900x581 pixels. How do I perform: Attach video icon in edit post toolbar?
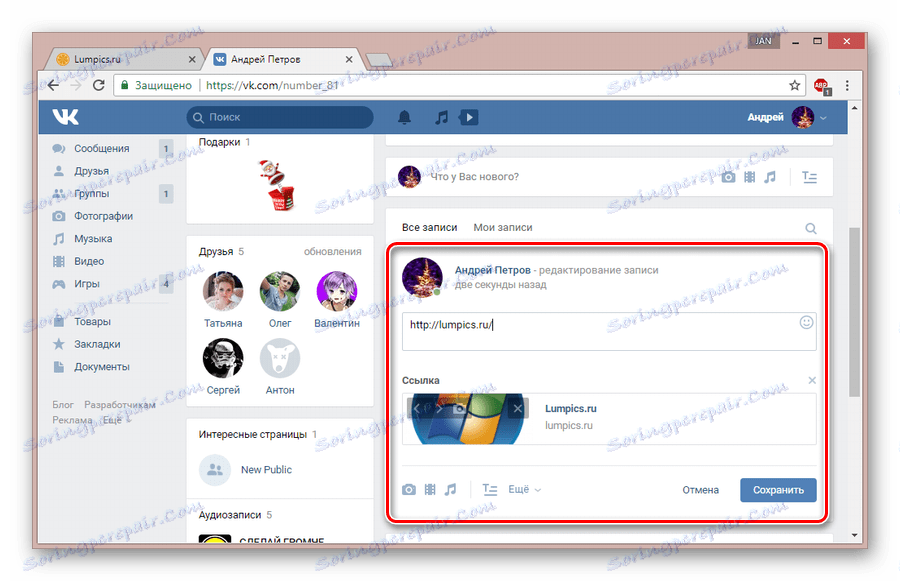click(x=430, y=490)
